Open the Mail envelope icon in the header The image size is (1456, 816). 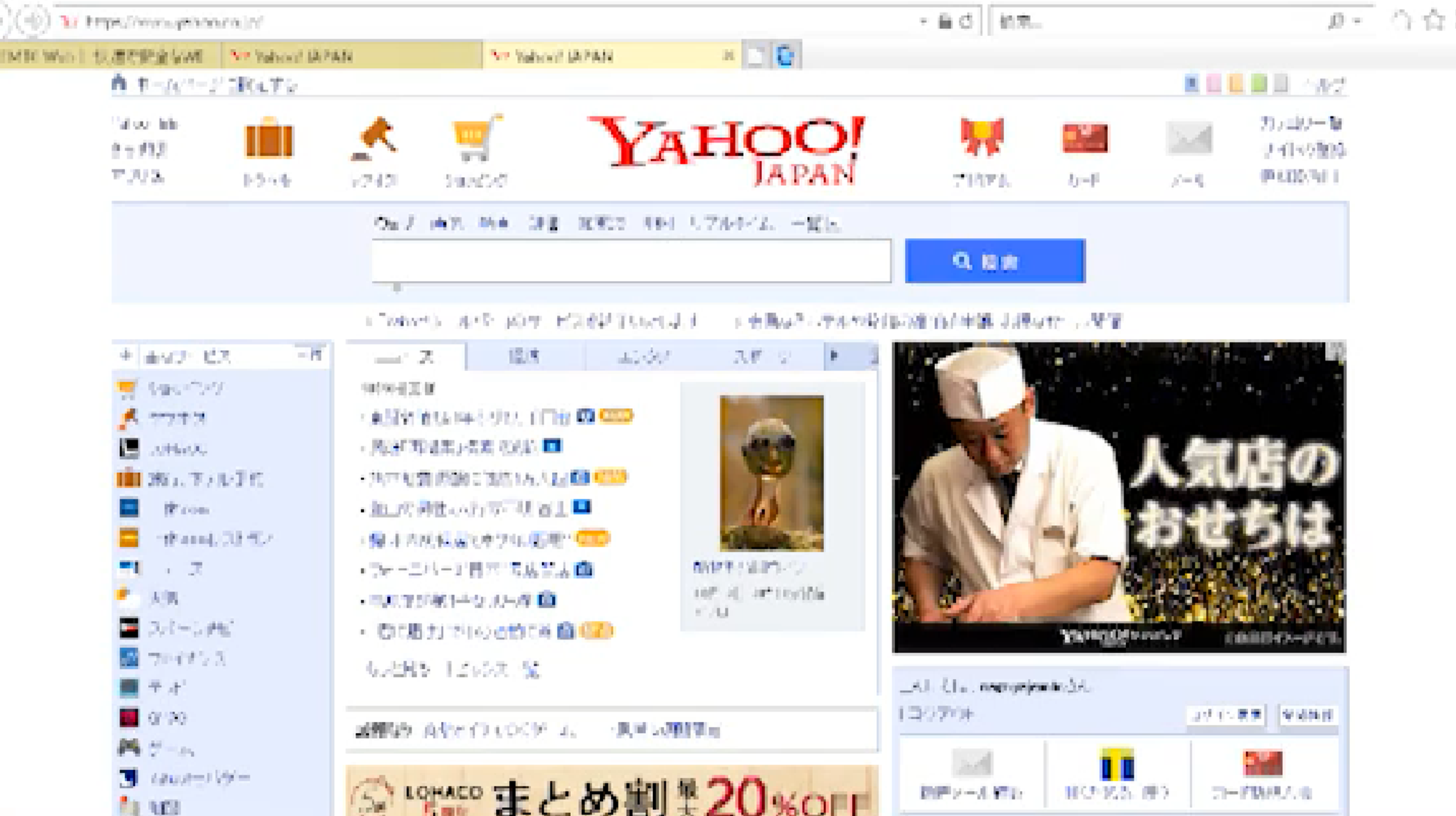coord(1189,138)
